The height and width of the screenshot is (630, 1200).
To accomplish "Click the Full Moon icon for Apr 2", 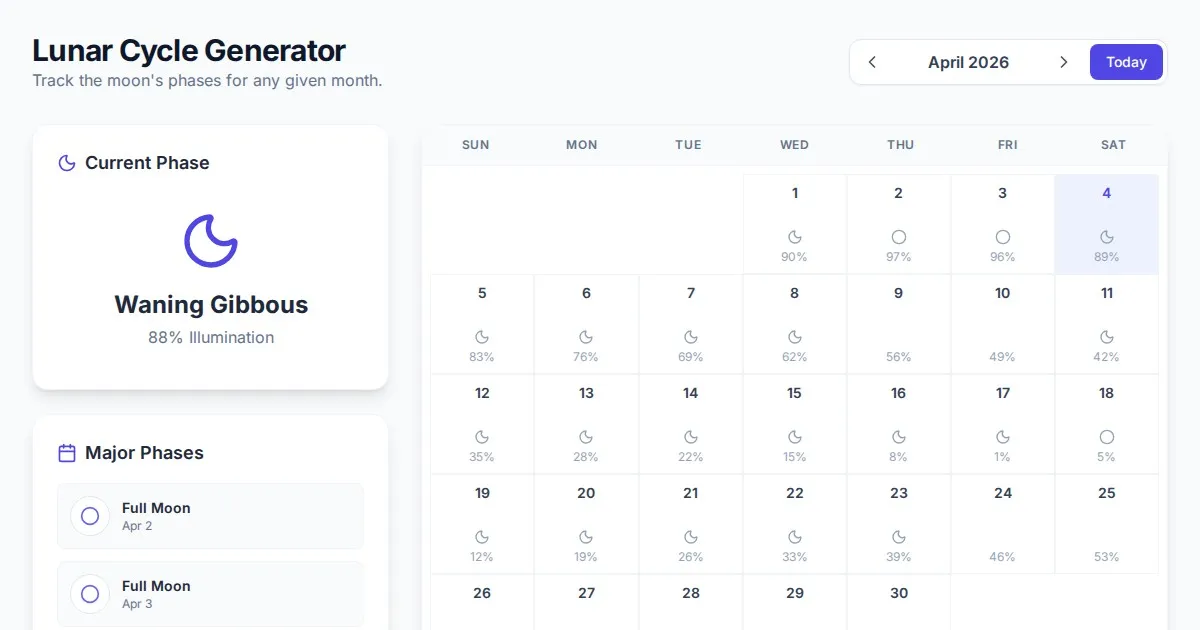I will click(x=90, y=516).
